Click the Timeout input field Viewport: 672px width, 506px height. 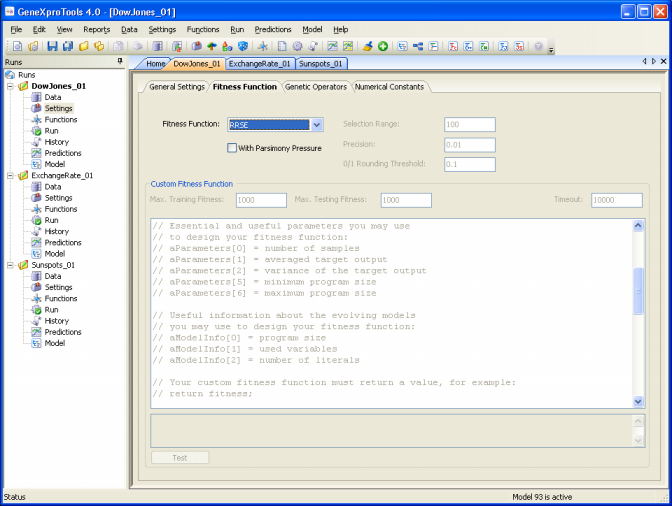[617, 200]
